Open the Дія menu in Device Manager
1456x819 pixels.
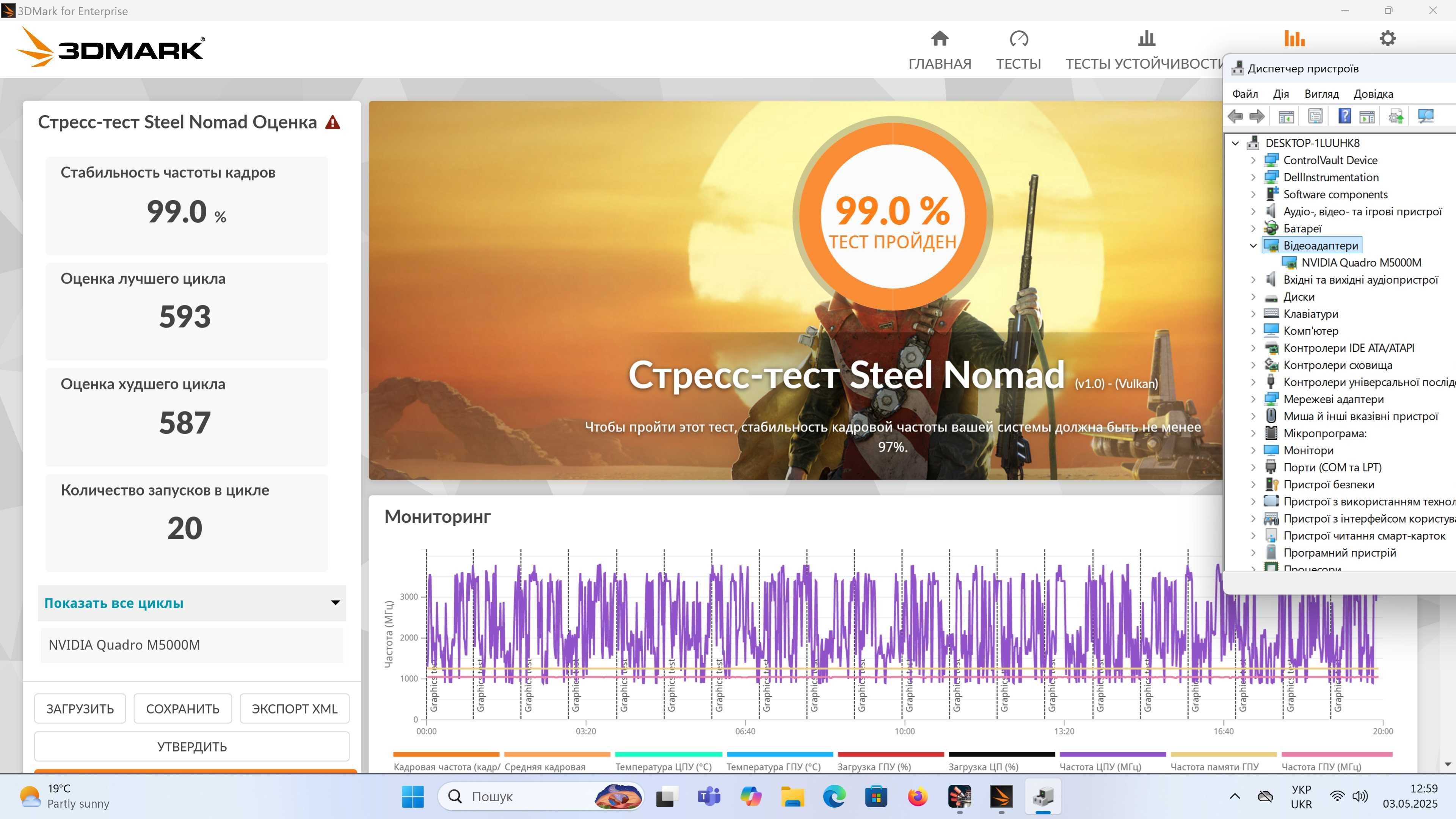(x=1281, y=94)
